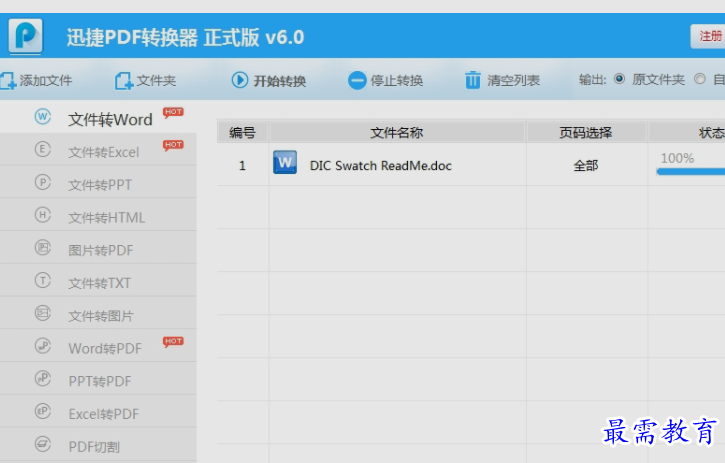The image size is (725, 463).
Task: Click the 注册 register button
Action: [x=708, y=36]
